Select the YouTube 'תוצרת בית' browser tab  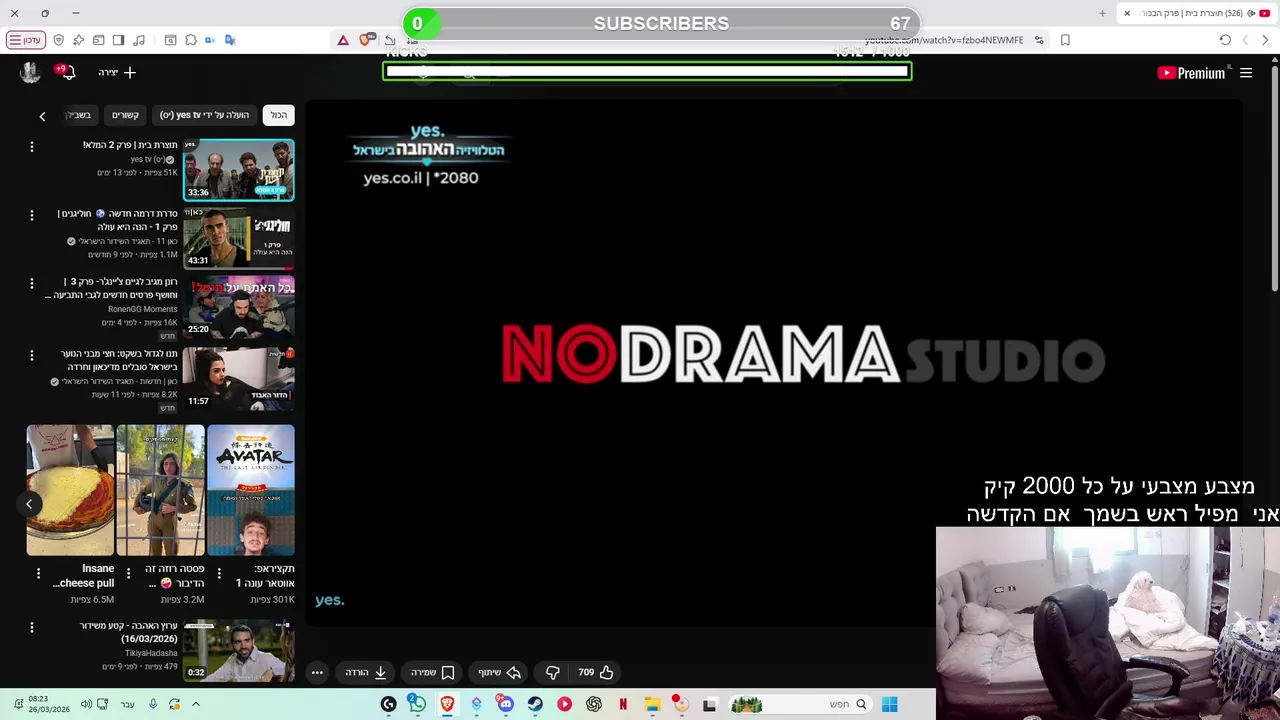[x=1198, y=13]
